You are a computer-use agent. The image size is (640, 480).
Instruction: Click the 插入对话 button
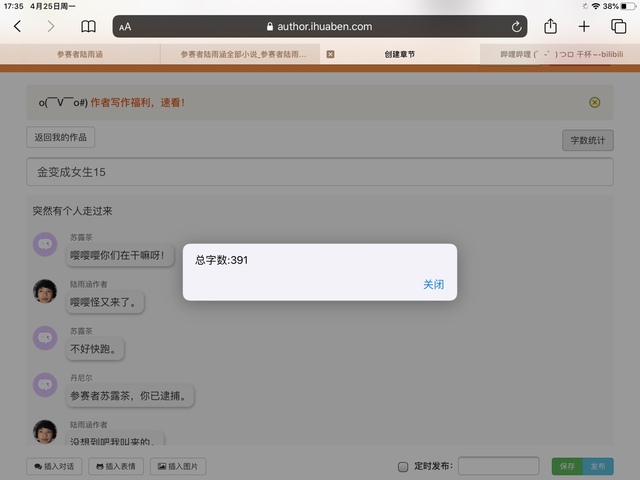click(54, 466)
